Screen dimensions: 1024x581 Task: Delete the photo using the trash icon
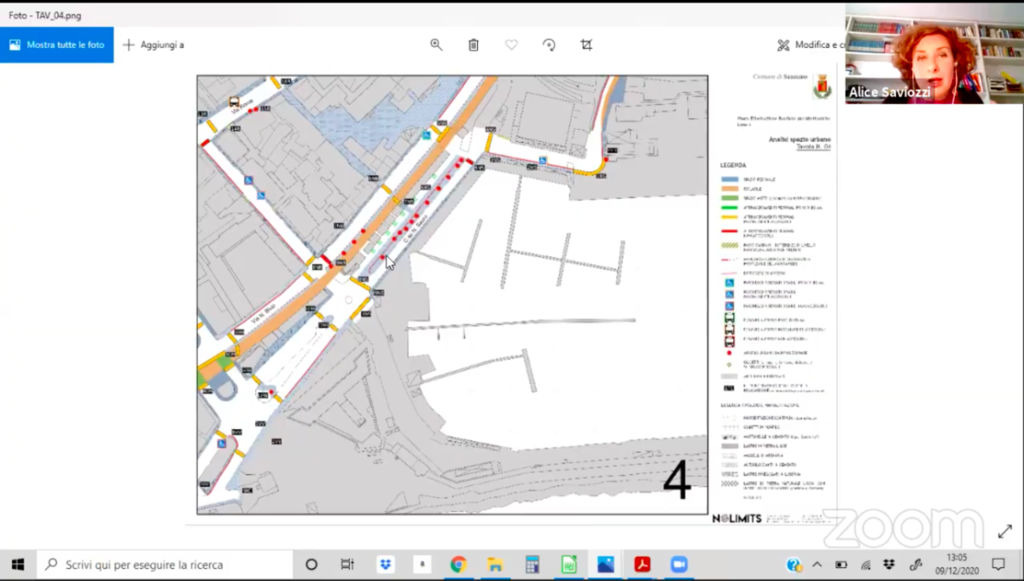tap(474, 45)
